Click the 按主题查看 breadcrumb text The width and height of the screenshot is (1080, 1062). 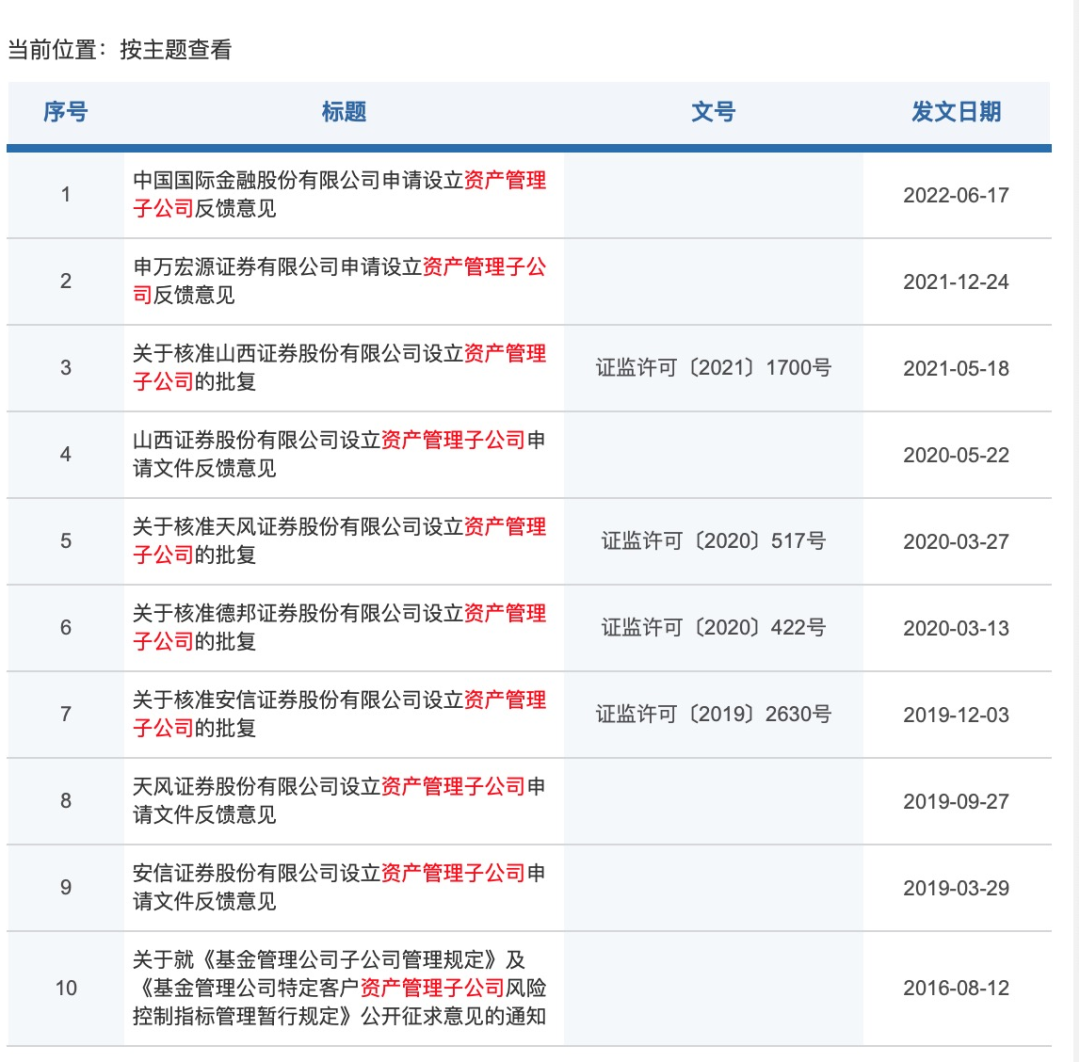click(x=176, y=50)
